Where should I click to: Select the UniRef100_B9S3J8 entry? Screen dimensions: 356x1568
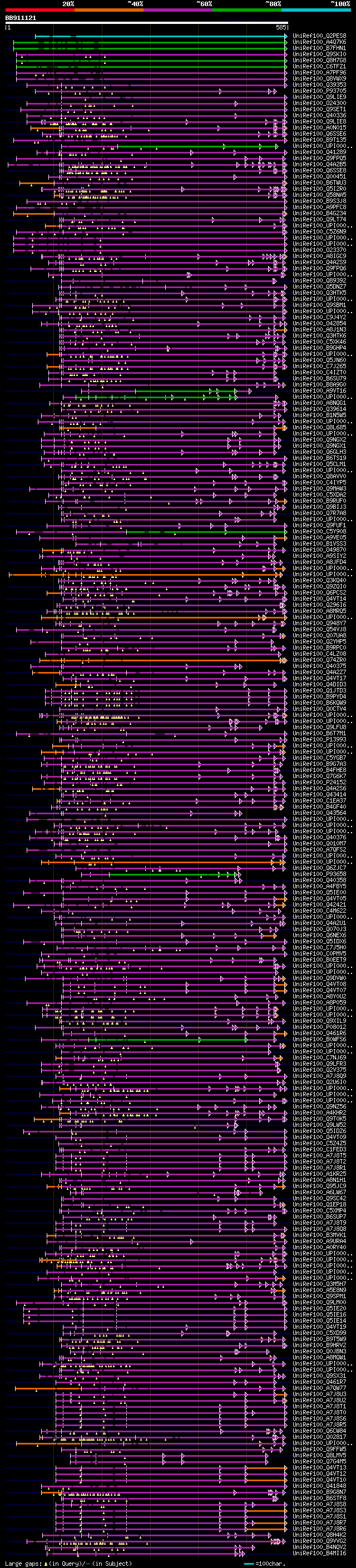(x=319, y=201)
